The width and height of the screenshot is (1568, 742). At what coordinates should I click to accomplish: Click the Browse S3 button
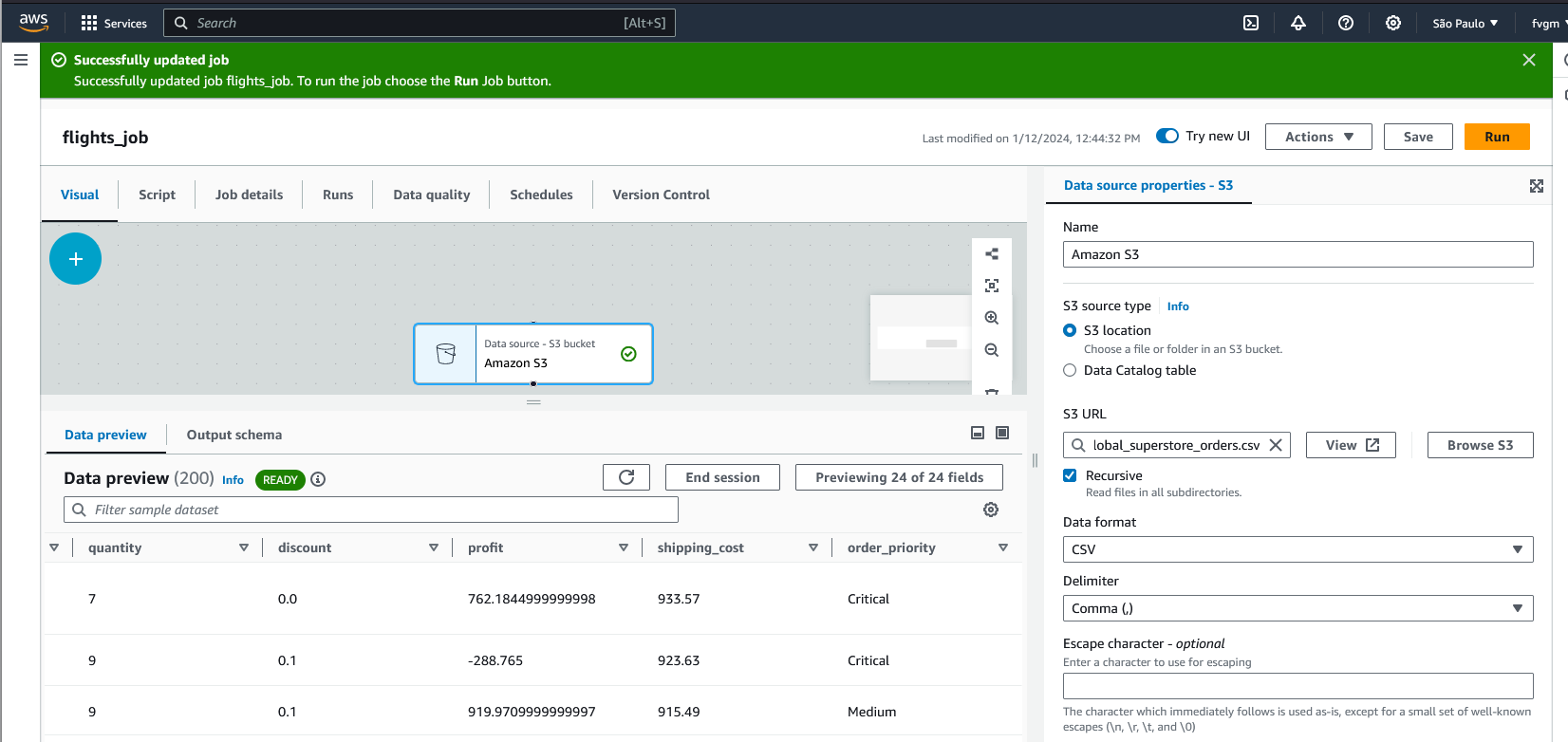pyautogui.click(x=1479, y=445)
